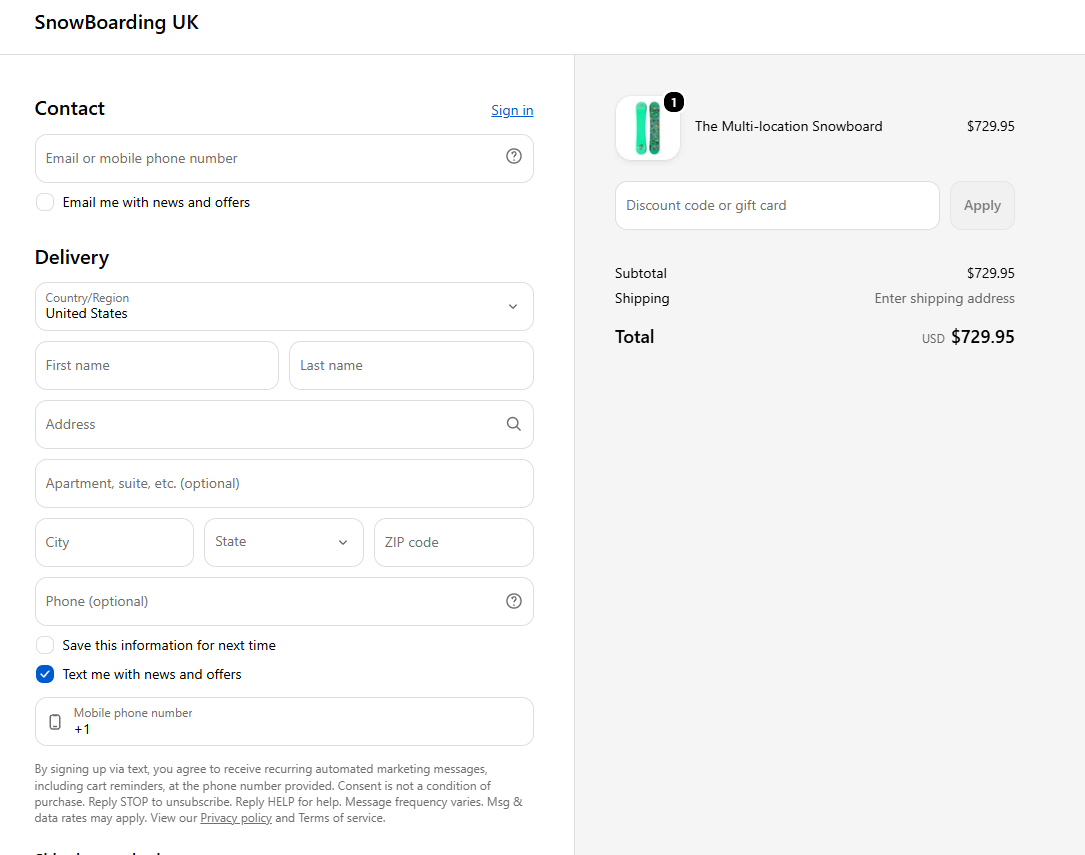Image resolution: width=1085 pixels, height=855 pixels.
Task: Click the product name The Multi-location Snowboard
Action: tap(788, 126)
